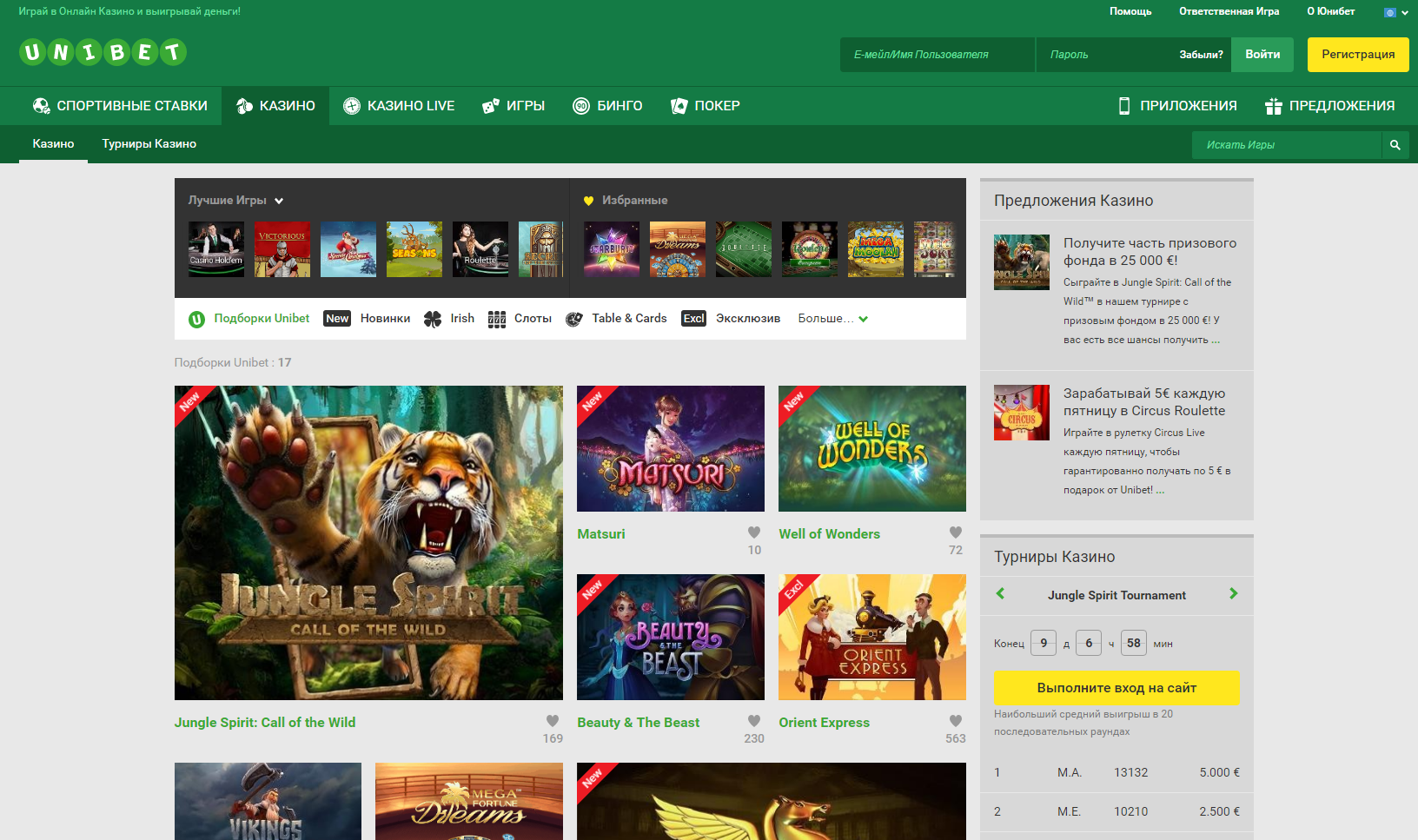The height and width of the screenshot is (840, 1418).
Task: Open the Victorious game thumbnail
Action: coord(282,249)
